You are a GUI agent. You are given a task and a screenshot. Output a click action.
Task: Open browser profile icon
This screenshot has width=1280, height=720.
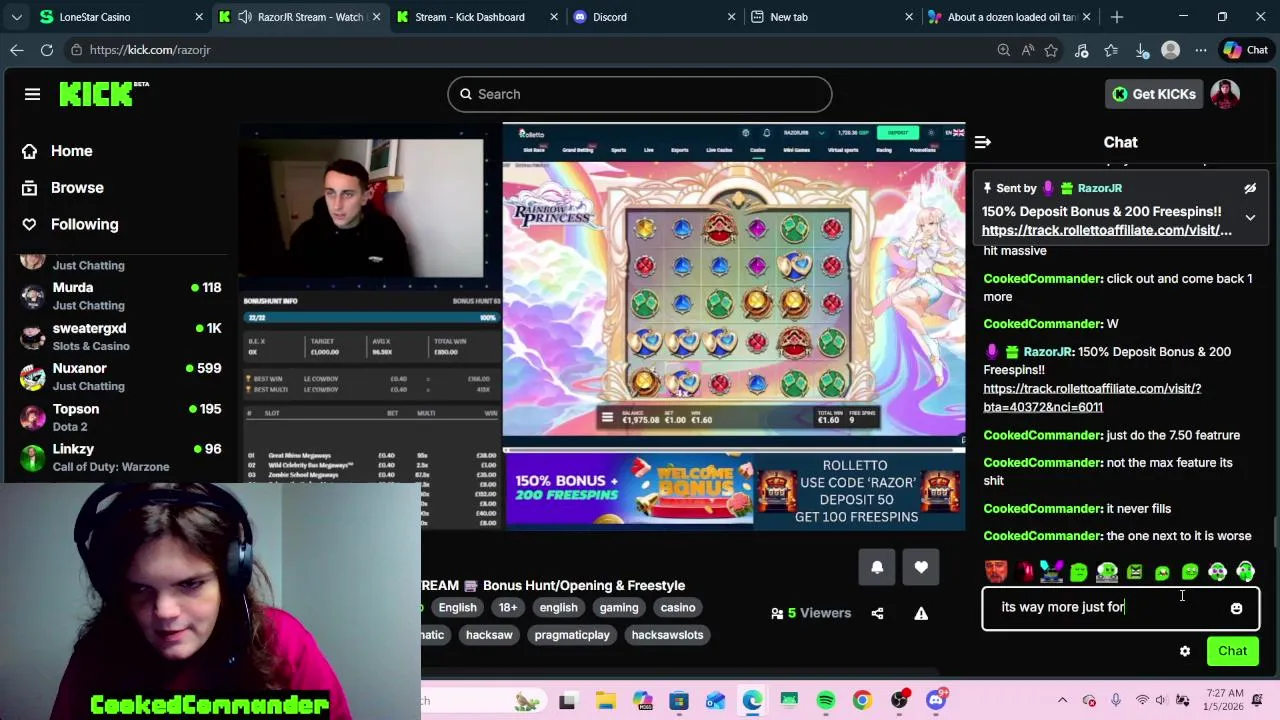[x=1170, y=50]
